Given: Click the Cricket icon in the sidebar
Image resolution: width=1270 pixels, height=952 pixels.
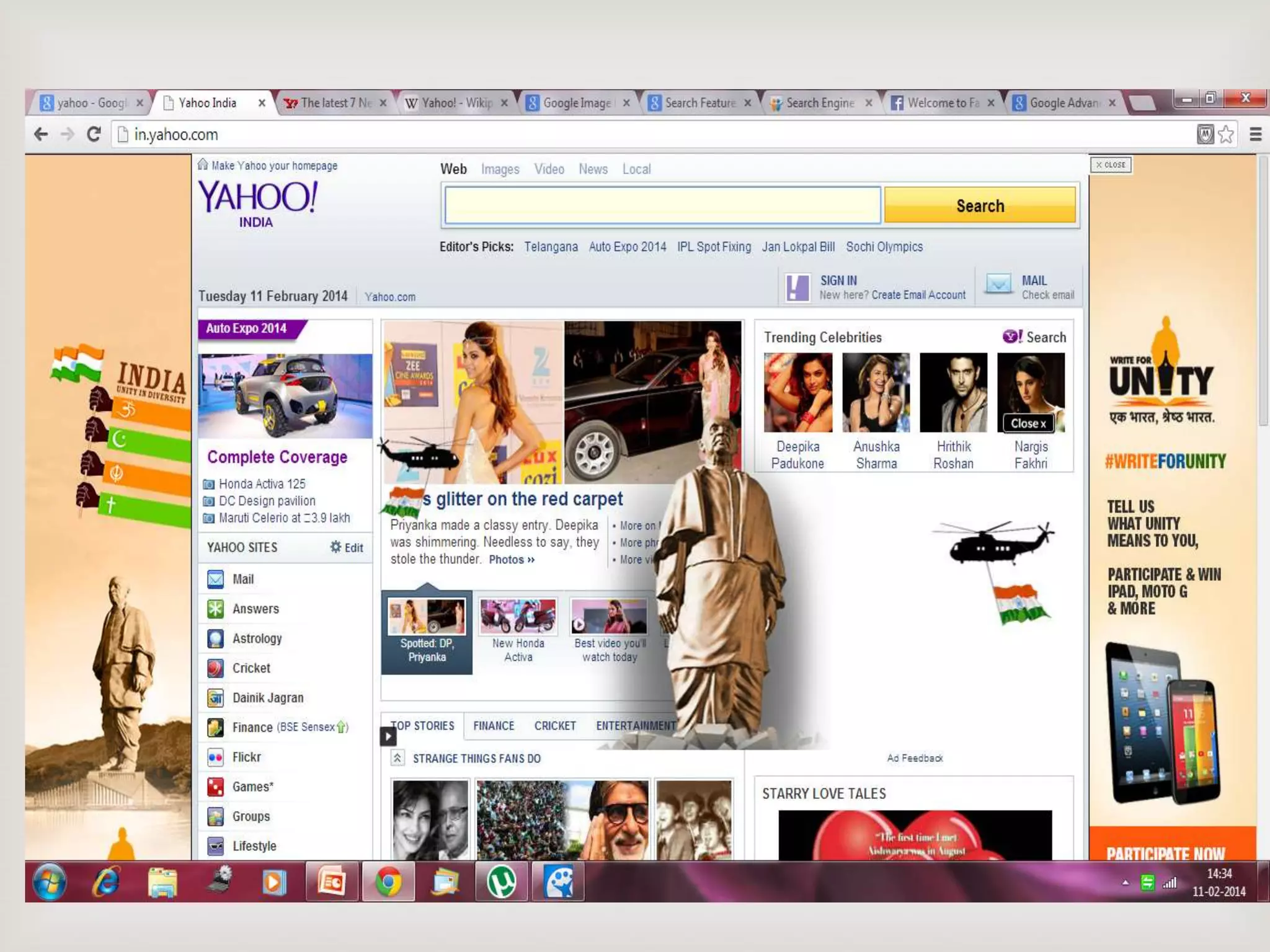Looking at the screenshot, I should (215, 668).
